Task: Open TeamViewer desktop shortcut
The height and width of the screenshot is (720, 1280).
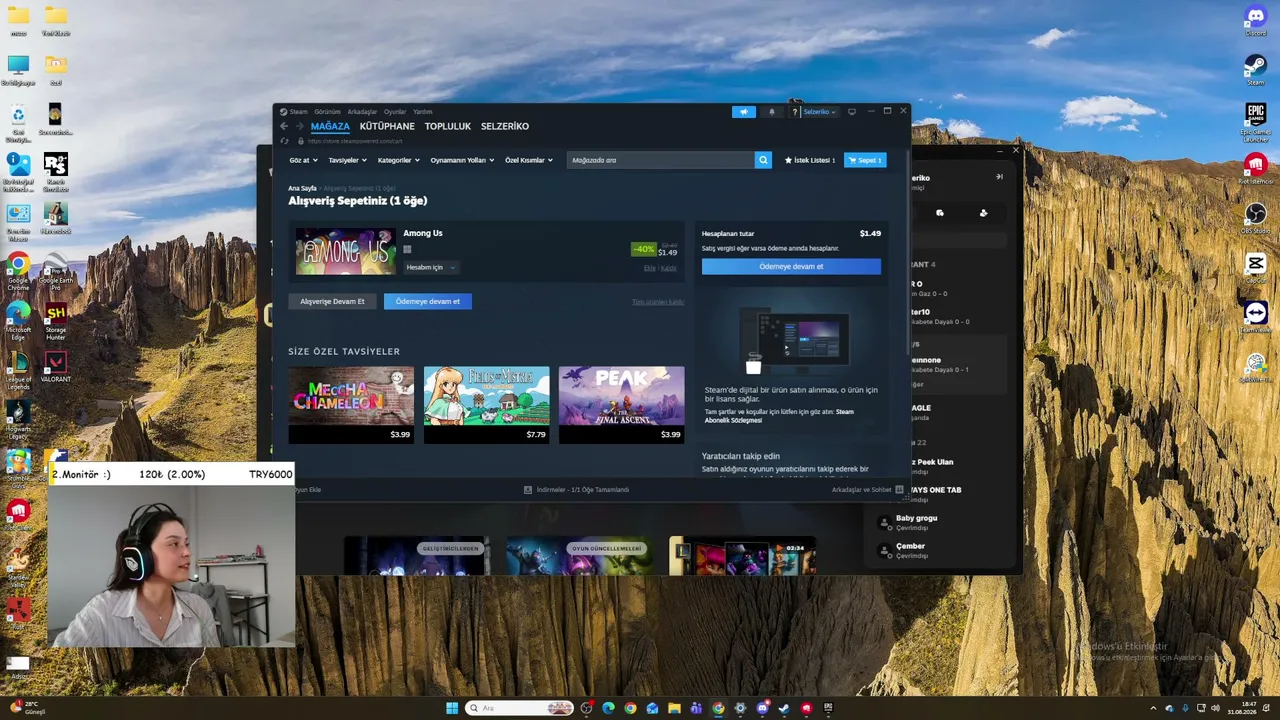Action: tap(1255, 317)
